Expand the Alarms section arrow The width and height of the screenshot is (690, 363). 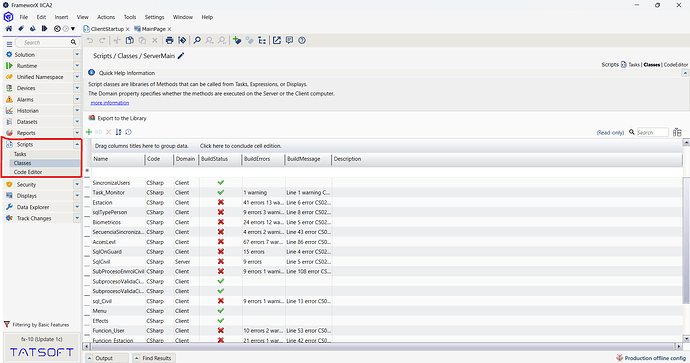[x=77, y=99]
